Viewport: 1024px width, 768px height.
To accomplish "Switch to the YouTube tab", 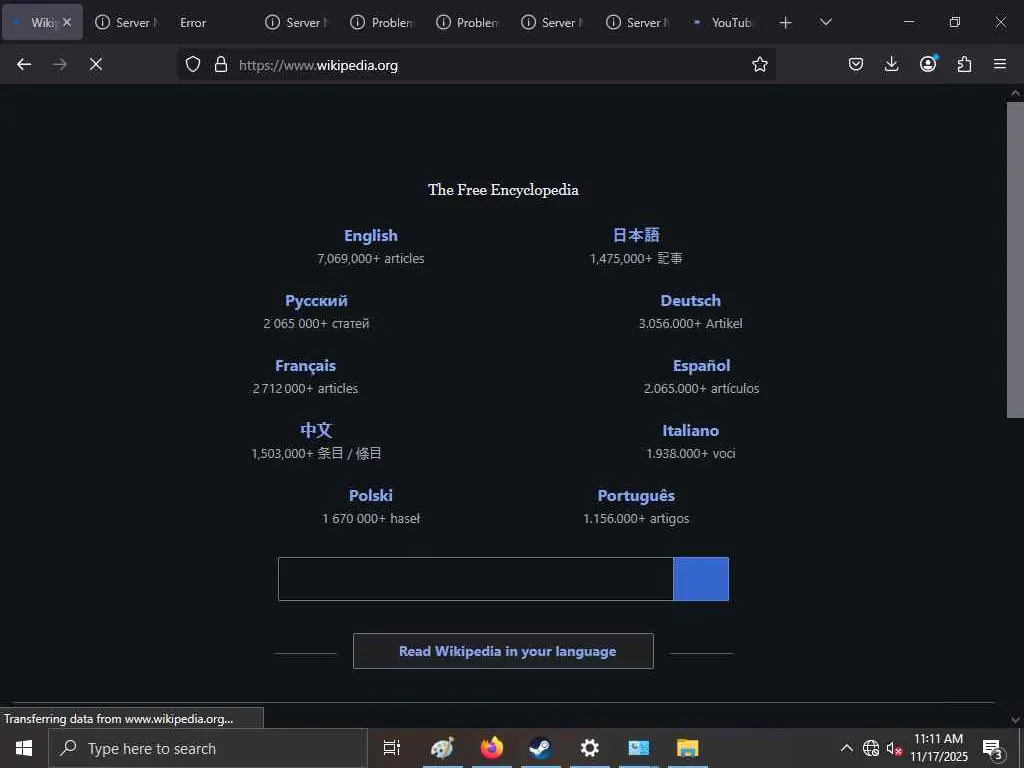I will (x=724, y=22).
